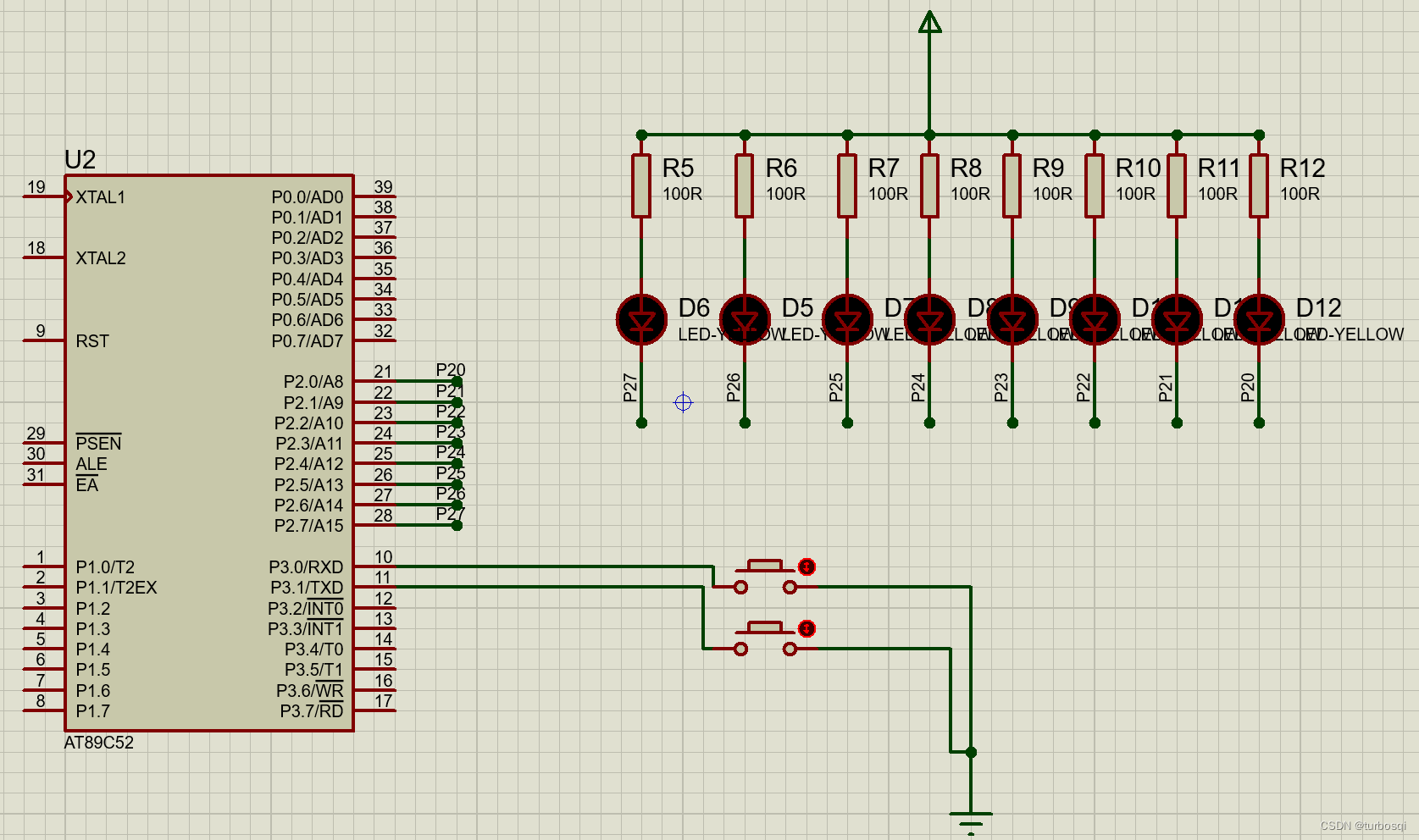
Task: Click the AT89C52 part name text
Action: tap(99, 743)
